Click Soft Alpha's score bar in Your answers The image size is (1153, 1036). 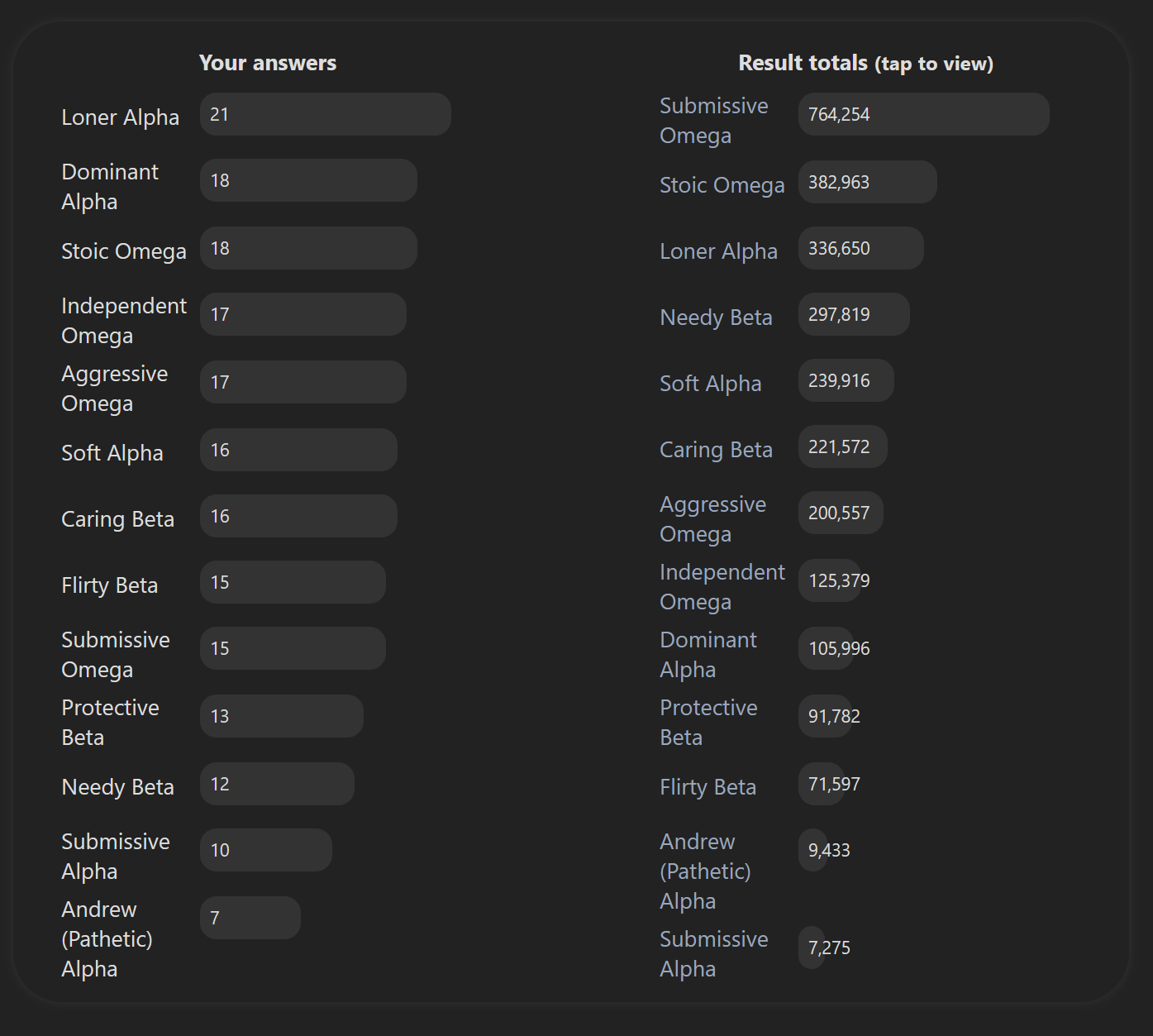point(298,450)
